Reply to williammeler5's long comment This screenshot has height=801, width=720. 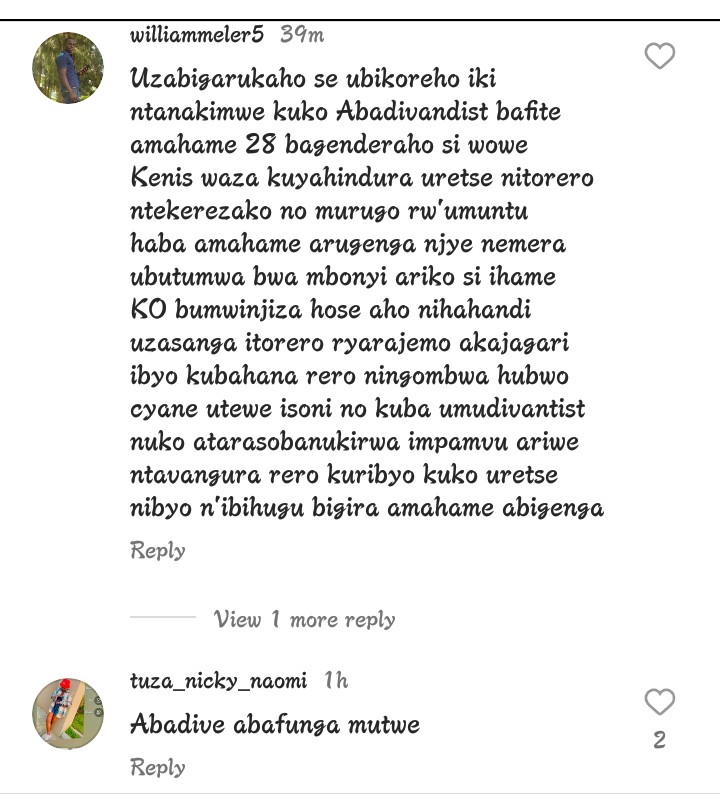[157, 551]
